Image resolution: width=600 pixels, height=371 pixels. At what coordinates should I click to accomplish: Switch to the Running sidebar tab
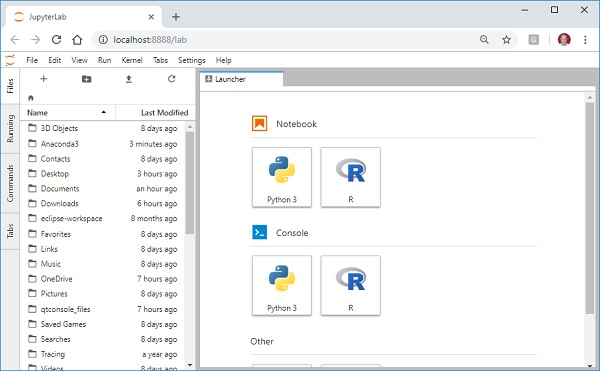coord(10,129)
